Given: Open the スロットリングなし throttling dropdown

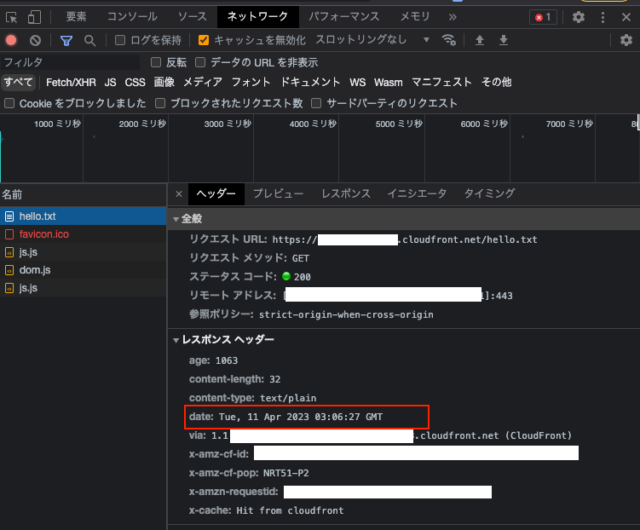Looking at the screenshot, I should [x=372, y=40].
